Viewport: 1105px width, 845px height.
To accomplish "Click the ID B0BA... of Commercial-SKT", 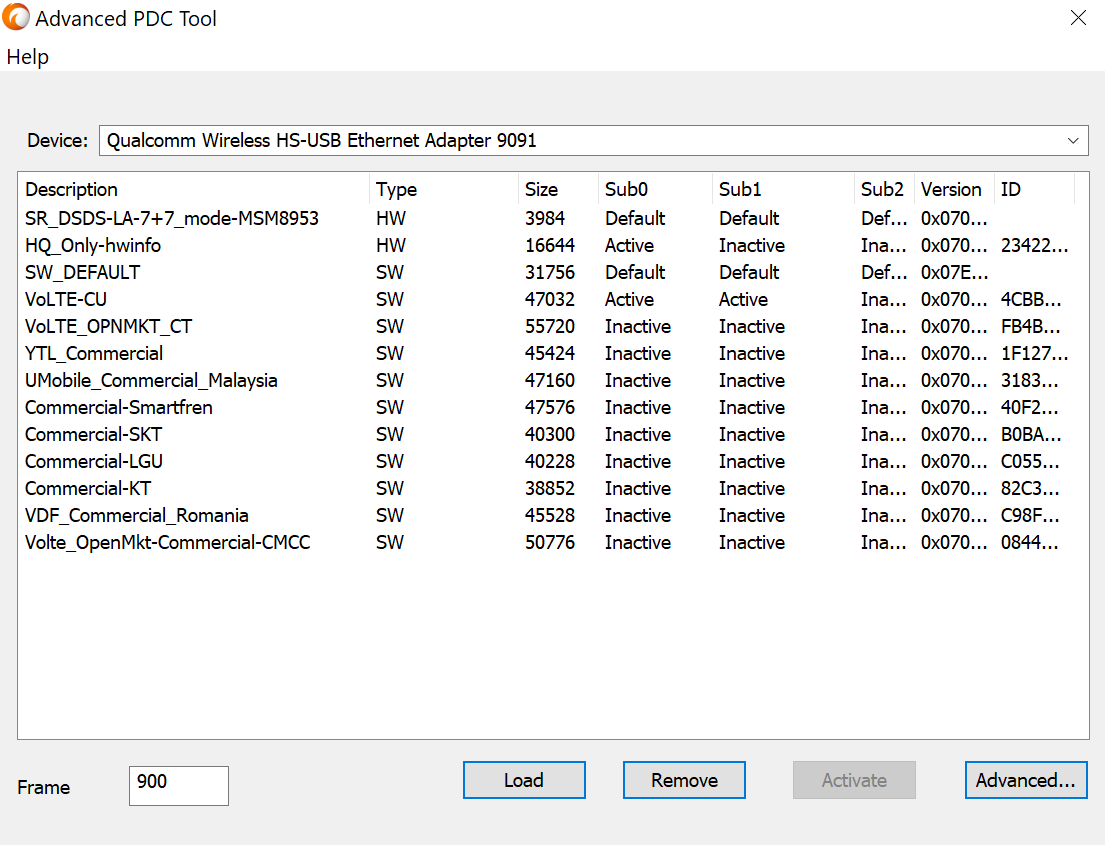I will pyautogui.click(x=1031, y=434).
